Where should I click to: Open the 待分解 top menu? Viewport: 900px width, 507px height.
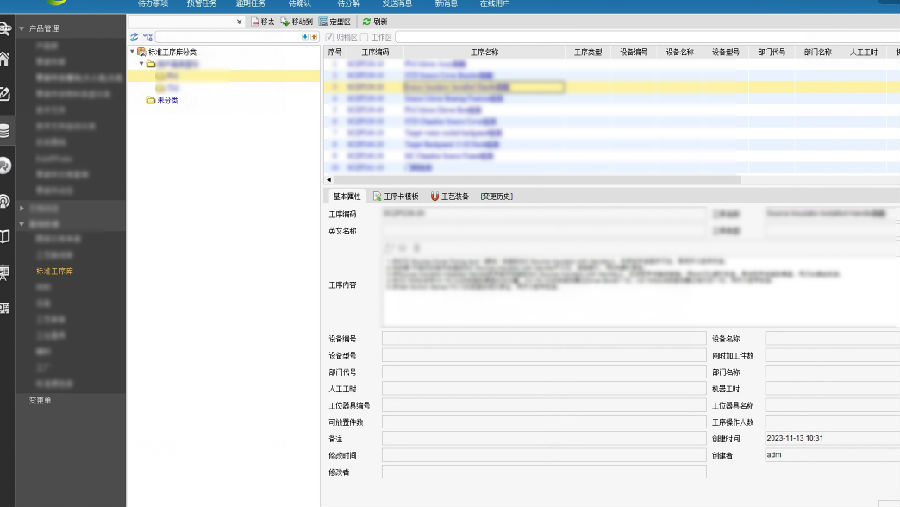(348, 3)
